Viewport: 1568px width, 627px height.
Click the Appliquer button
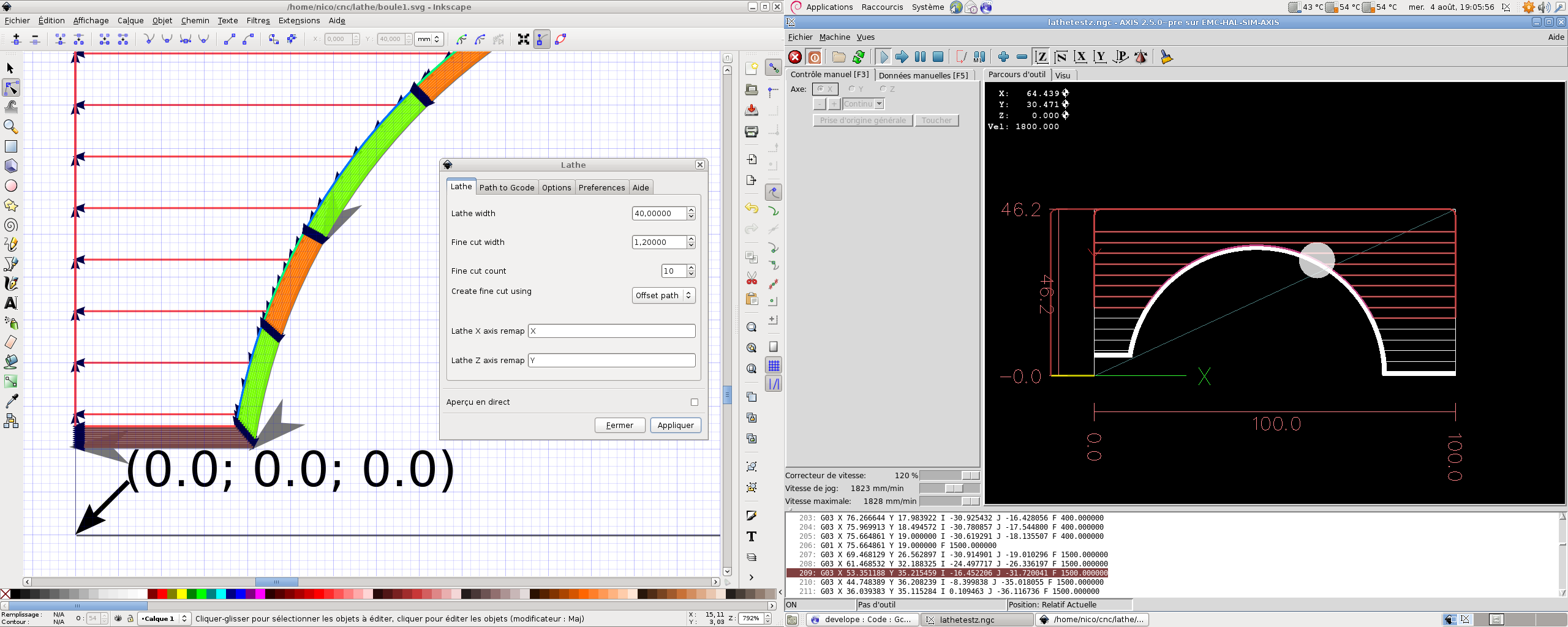pyautogui.click(x=676, y=426)
